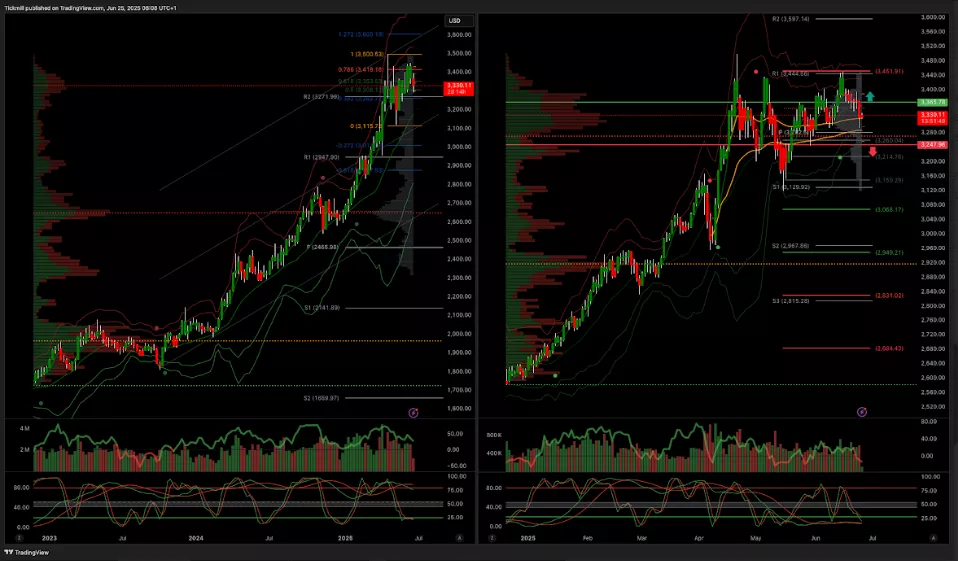
Task: Toggle auto-scale 'A' on left chart
Action: tap(459, 538)
